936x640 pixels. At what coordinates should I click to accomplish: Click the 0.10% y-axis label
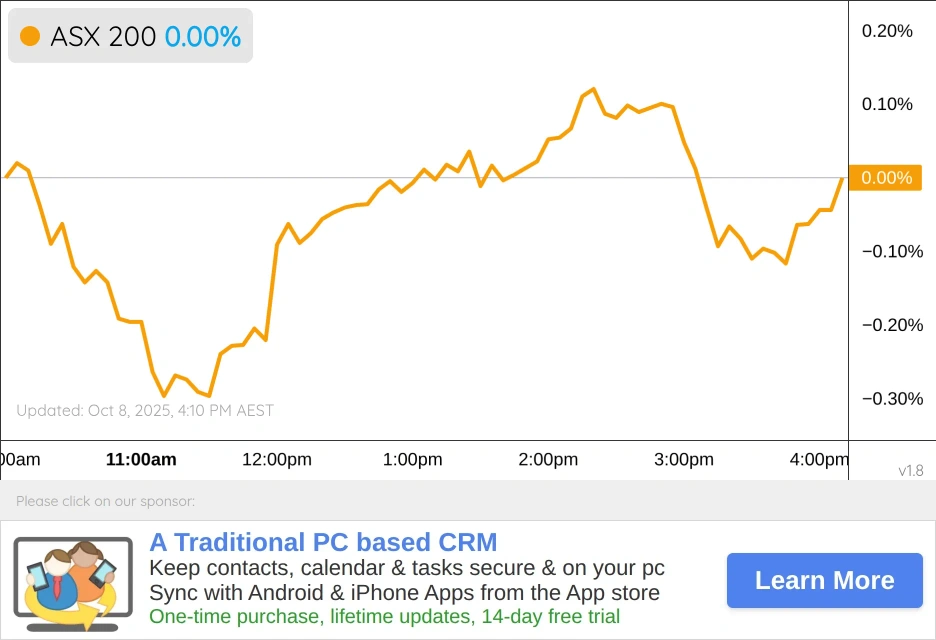coord(887,104)
